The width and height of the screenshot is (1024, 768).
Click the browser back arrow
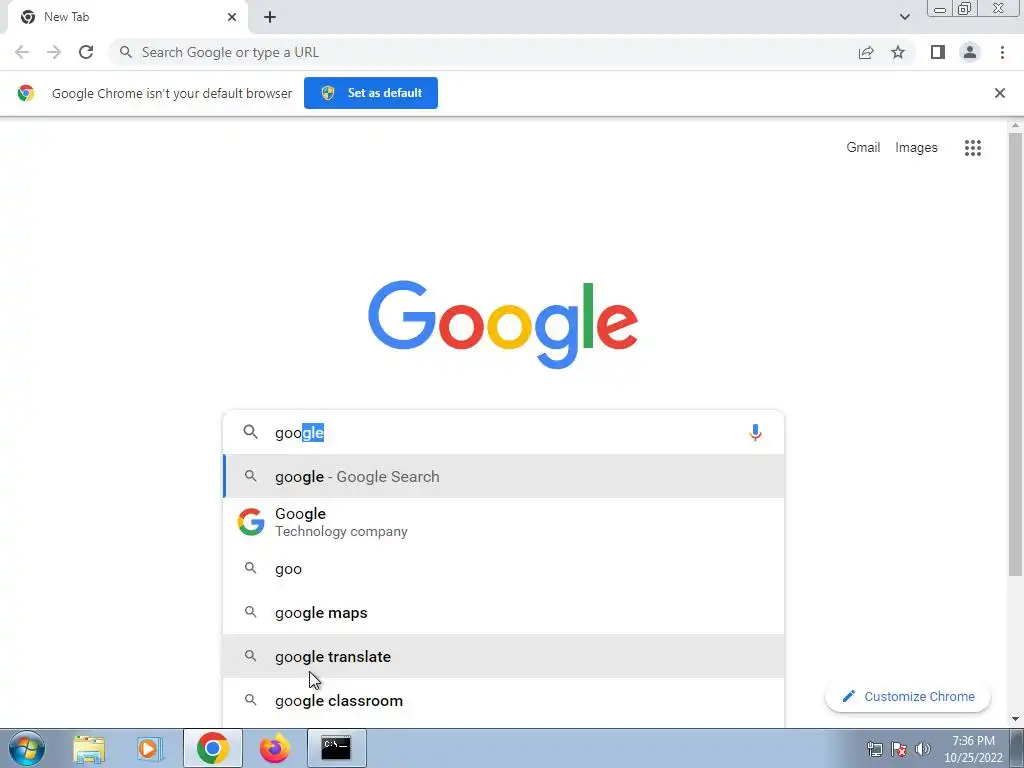click(22, 52)
